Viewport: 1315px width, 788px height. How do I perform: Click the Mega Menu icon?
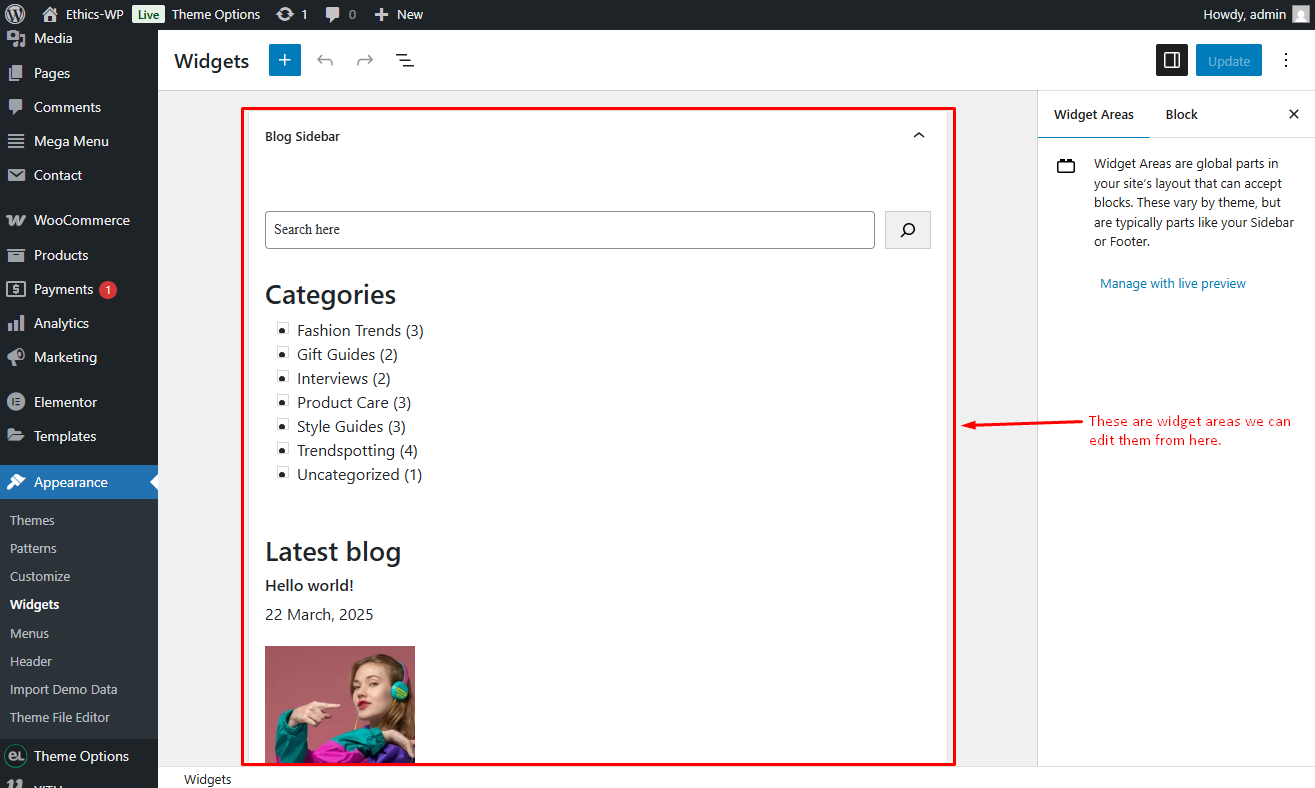(x=16, y=141)
